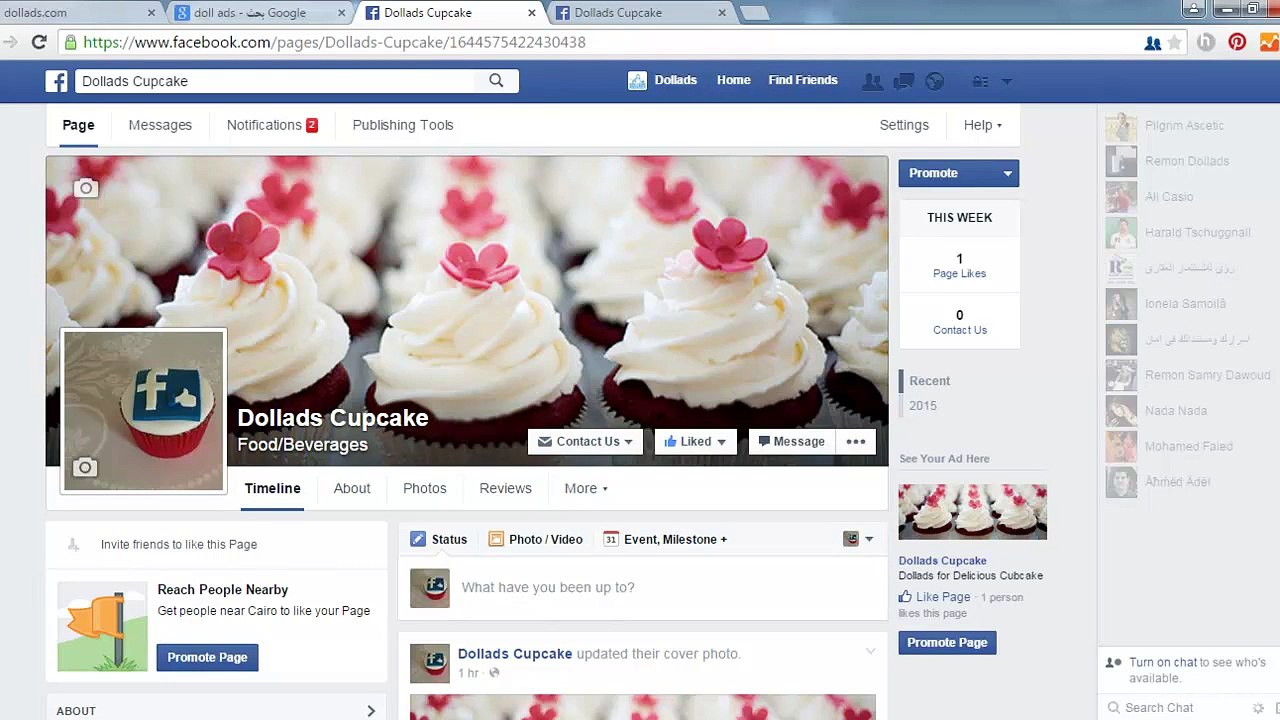1280x720 pixels.
Task: Open the Contact Us dropdown
Action: pos(585,441)
